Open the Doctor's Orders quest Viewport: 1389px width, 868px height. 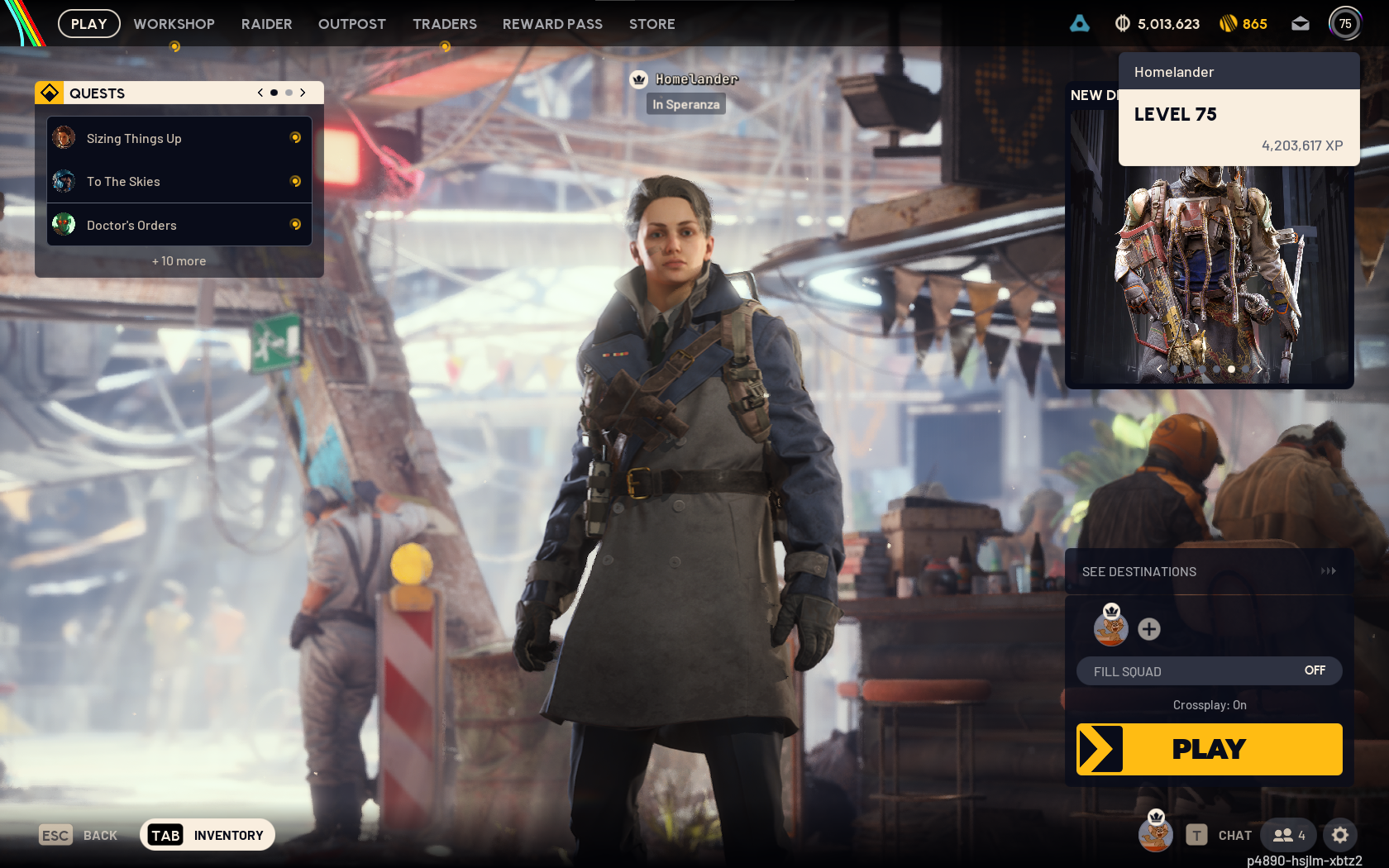pyautogui.click(x=179, y=225)
